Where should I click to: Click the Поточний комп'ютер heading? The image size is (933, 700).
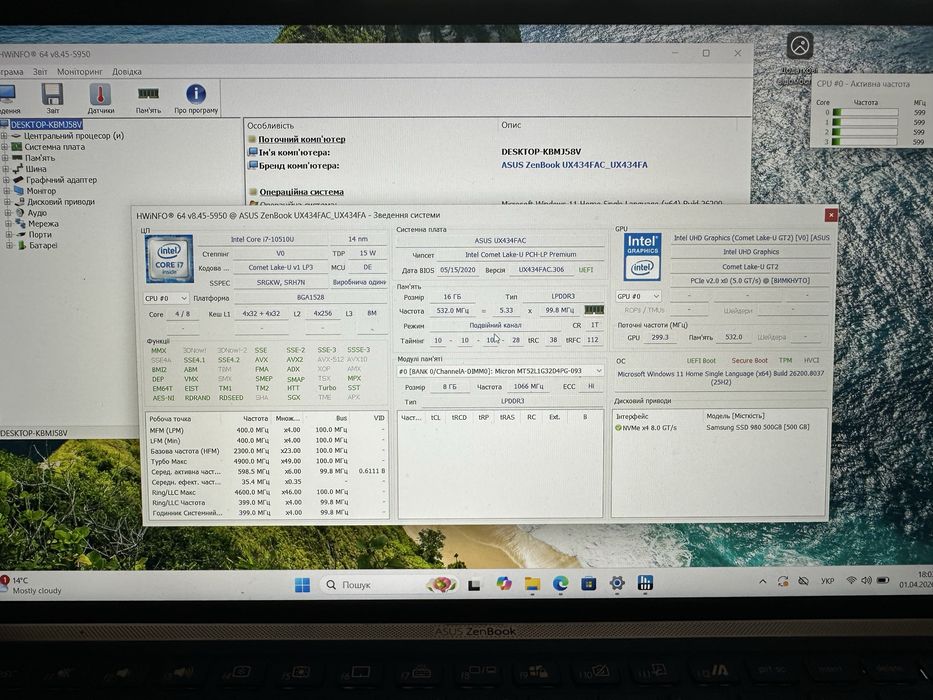[302, 139]
